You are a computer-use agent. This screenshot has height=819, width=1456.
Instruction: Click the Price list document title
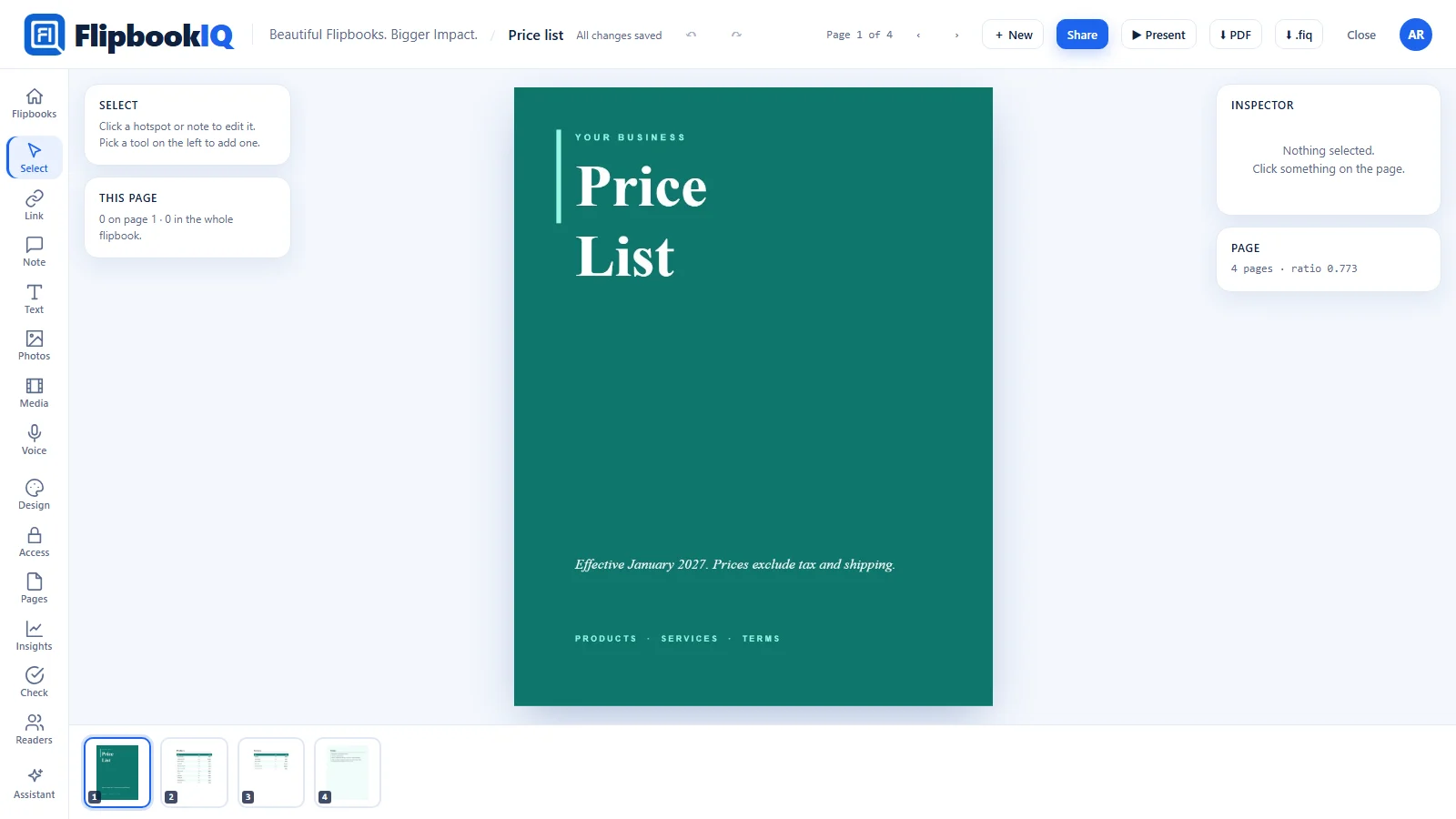click(535, 35)
